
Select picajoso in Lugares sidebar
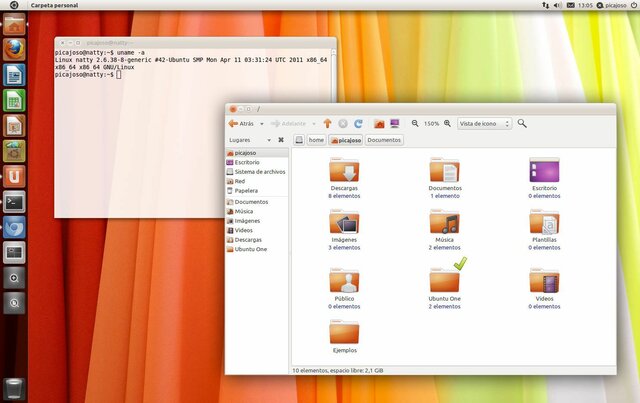pyautogui.click(x=257, y=153)
